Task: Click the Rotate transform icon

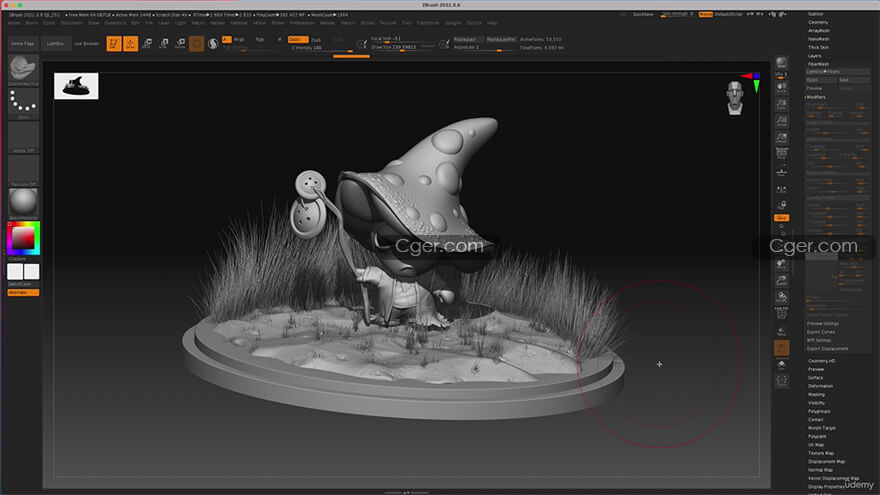Action: pos(180,44)
